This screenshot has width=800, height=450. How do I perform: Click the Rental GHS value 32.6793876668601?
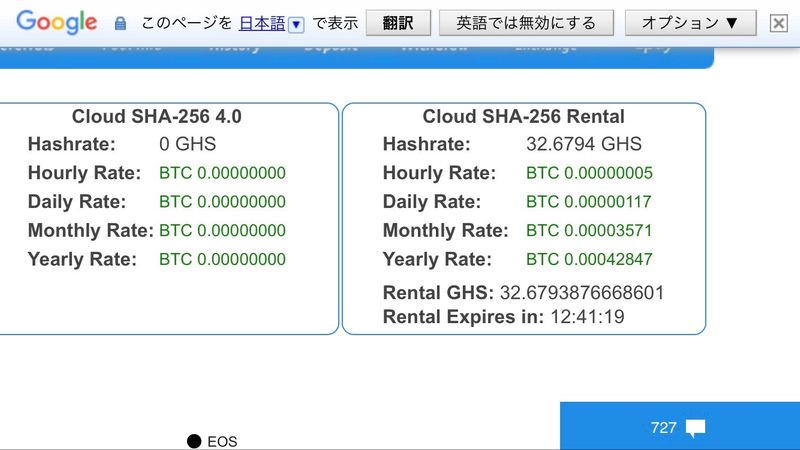tap(582, 293)
